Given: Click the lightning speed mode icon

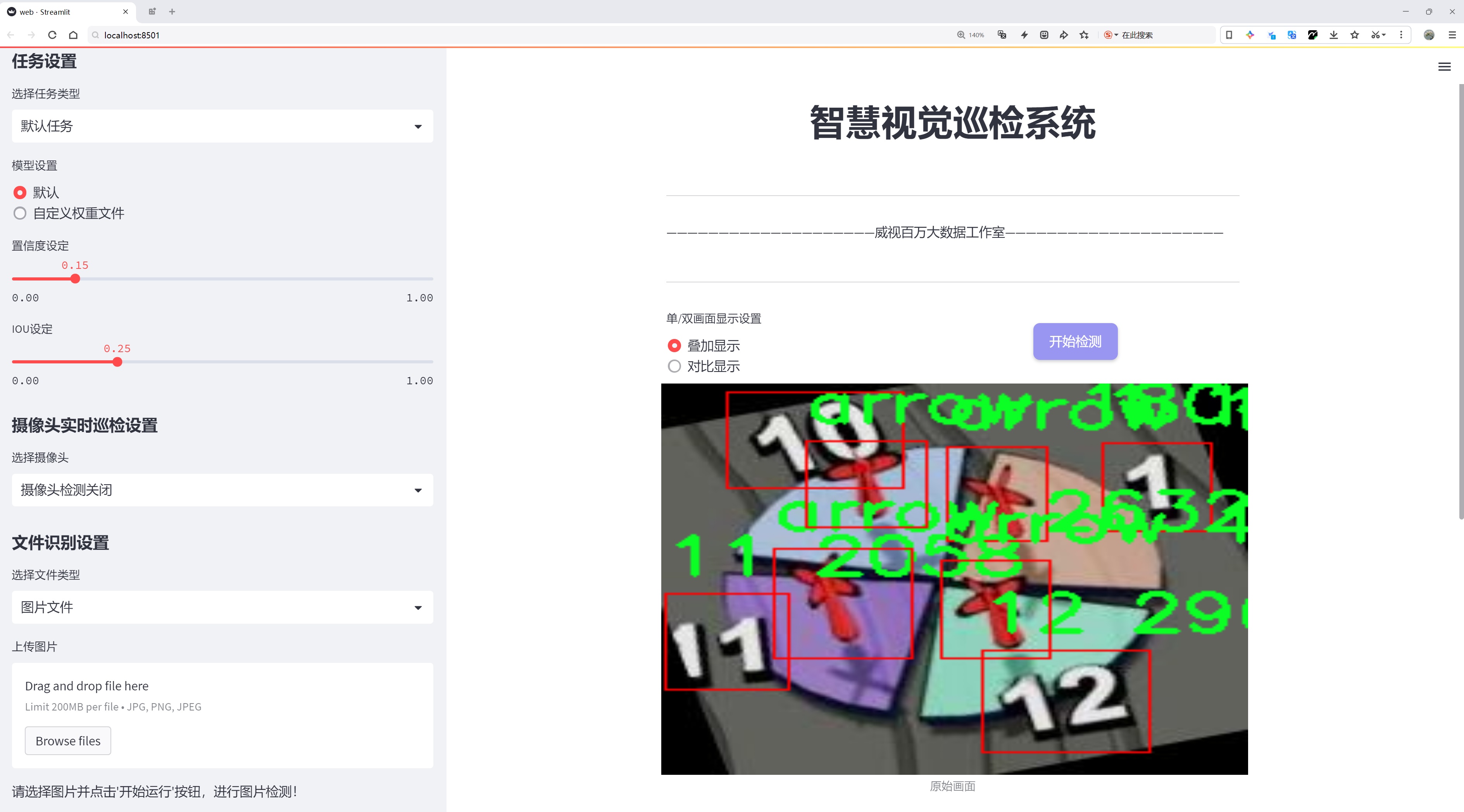Looking at the screenshot, I should tap(1024, 34).
